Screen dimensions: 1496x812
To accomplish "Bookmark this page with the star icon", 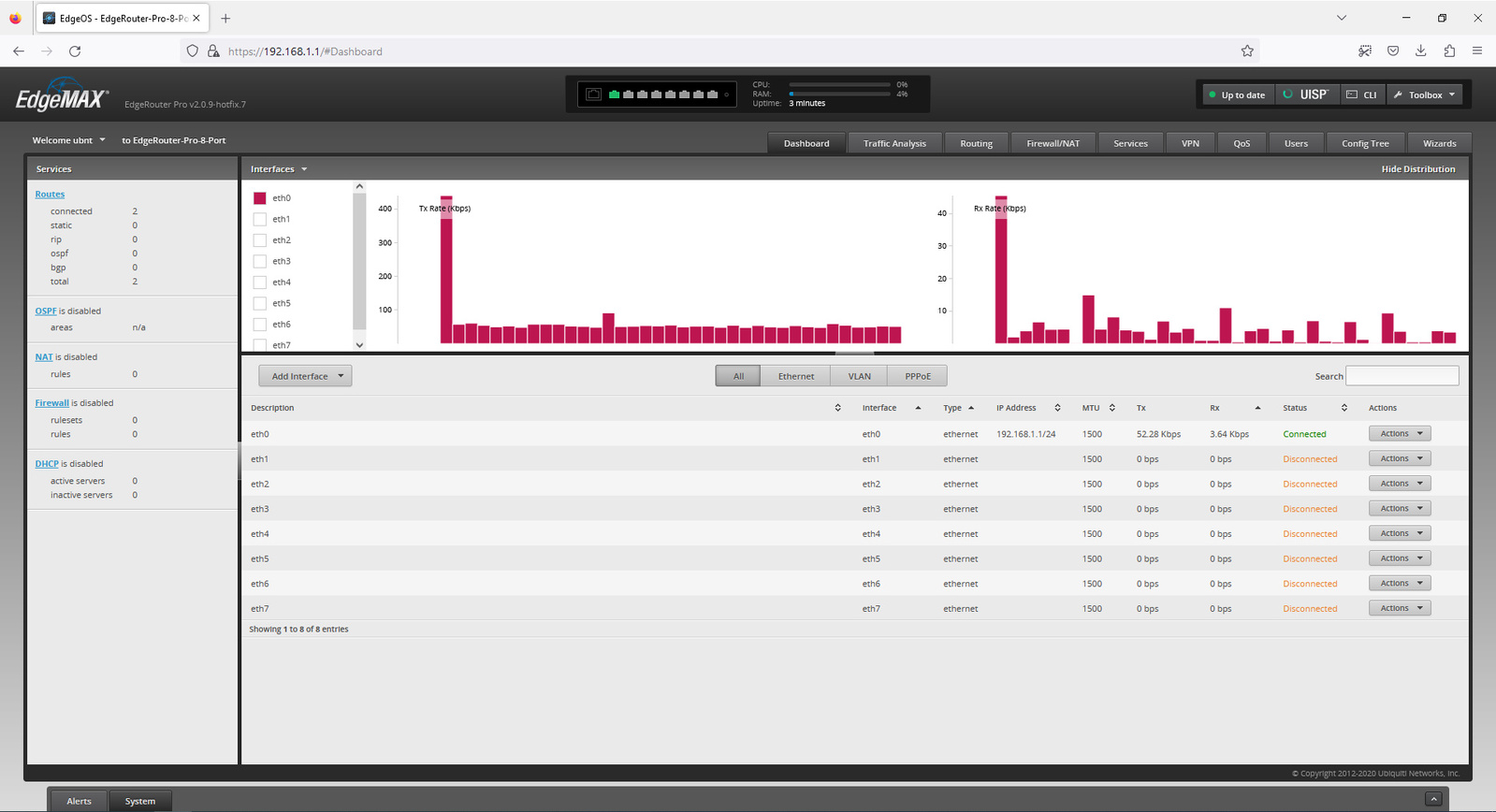I will 1246,51.
